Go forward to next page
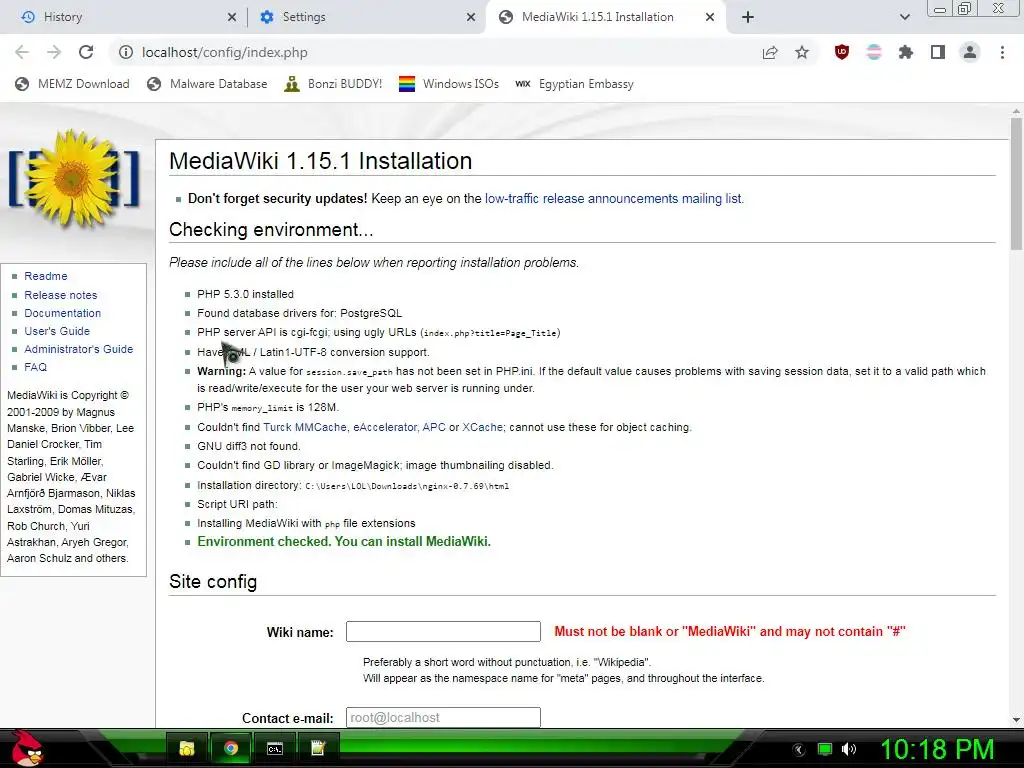The image size is (1024, 768). tap(54, 52)
